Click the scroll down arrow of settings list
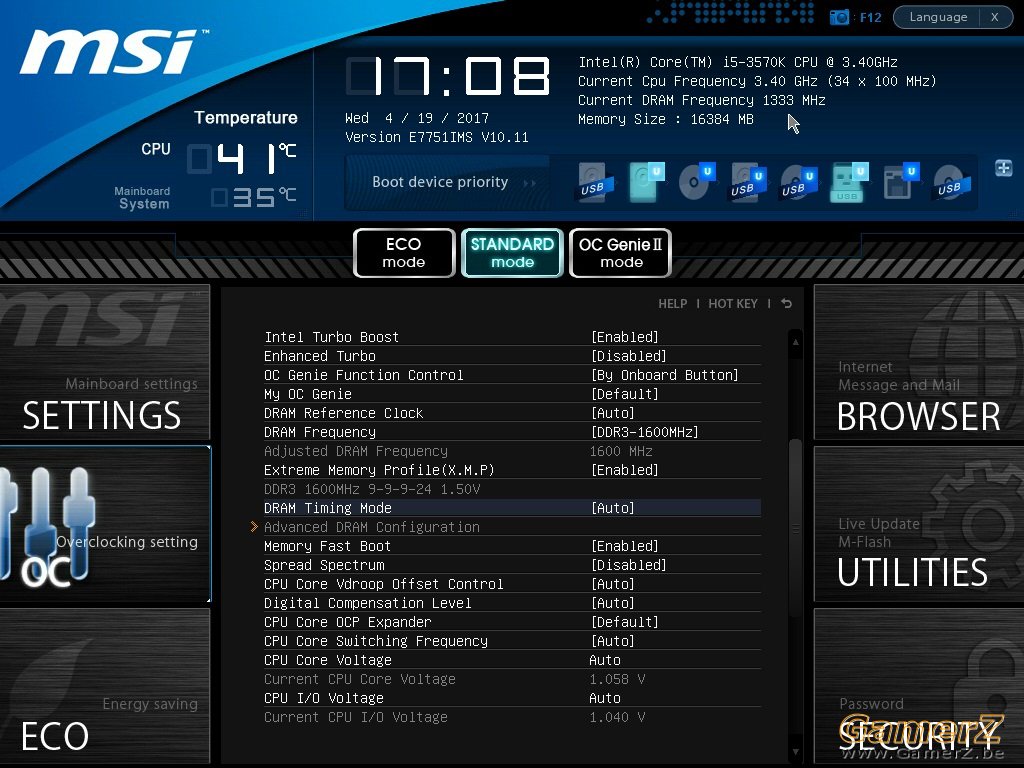 (795, 752)
